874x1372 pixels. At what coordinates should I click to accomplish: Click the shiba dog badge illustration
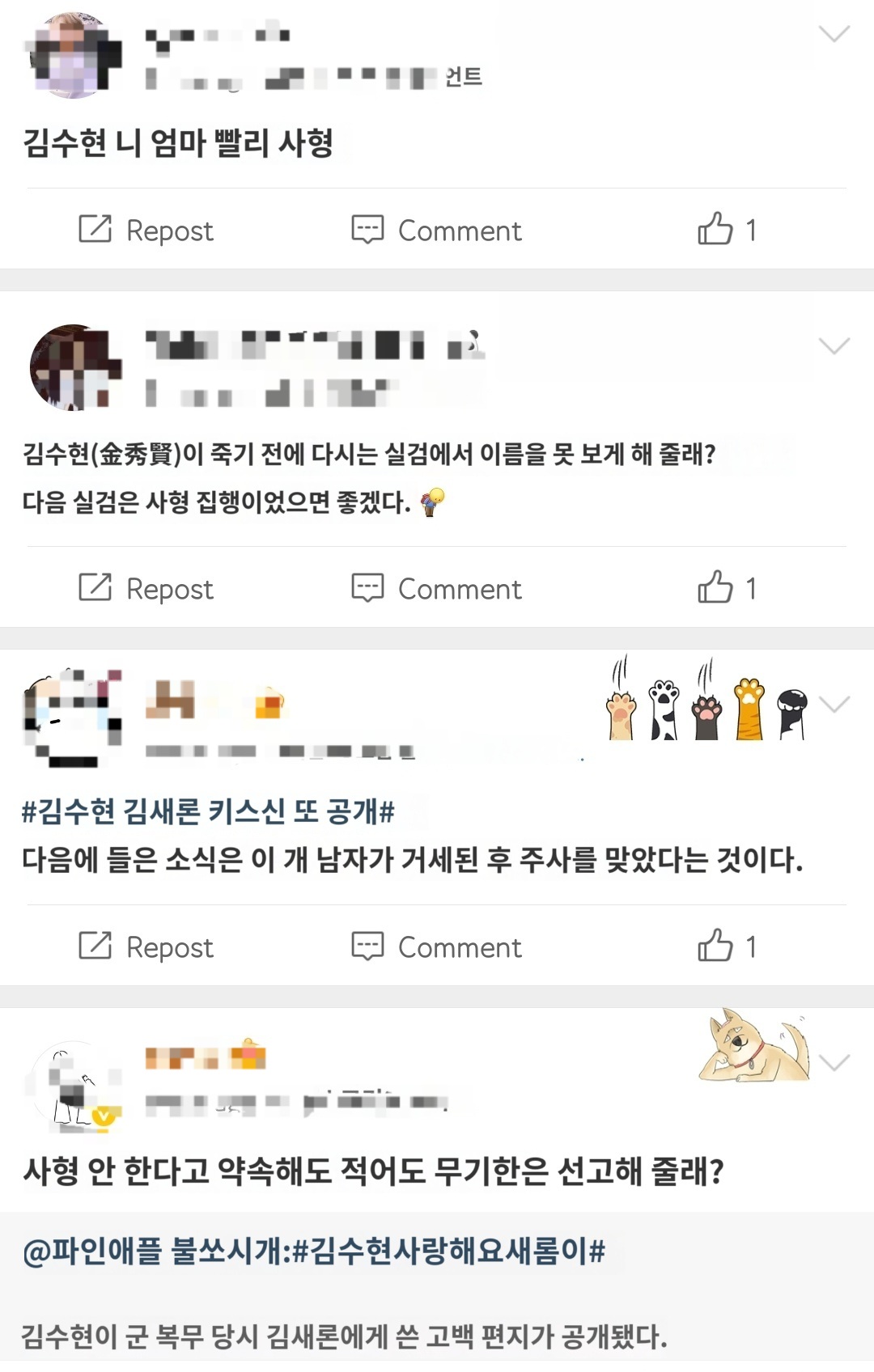click(x=754, y=1045)
